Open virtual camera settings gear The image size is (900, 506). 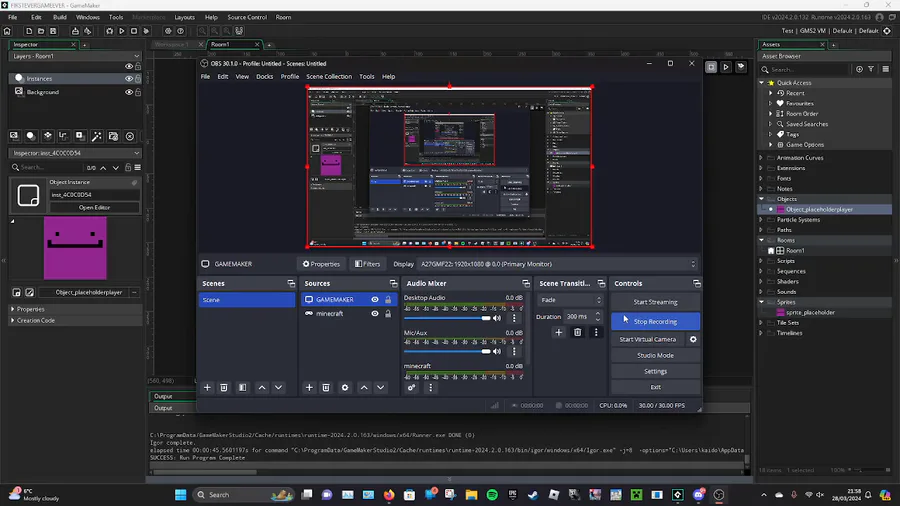693,339
